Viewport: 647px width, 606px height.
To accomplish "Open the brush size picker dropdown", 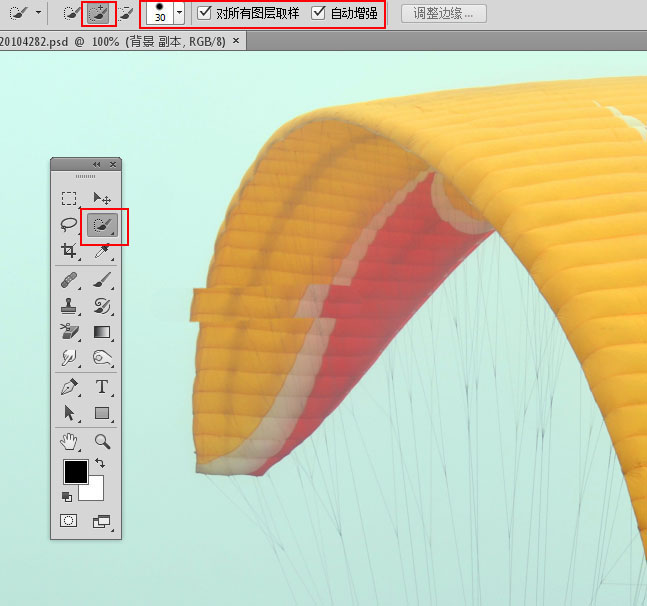I will click(179, 14).
